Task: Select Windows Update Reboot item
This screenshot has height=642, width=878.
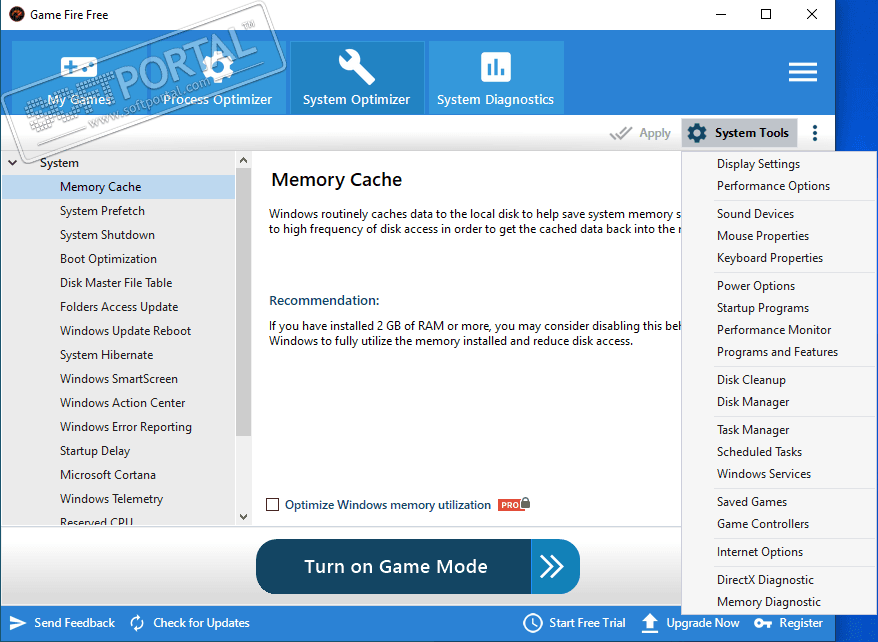Action: pyautogui.click(x=125, y=331)
